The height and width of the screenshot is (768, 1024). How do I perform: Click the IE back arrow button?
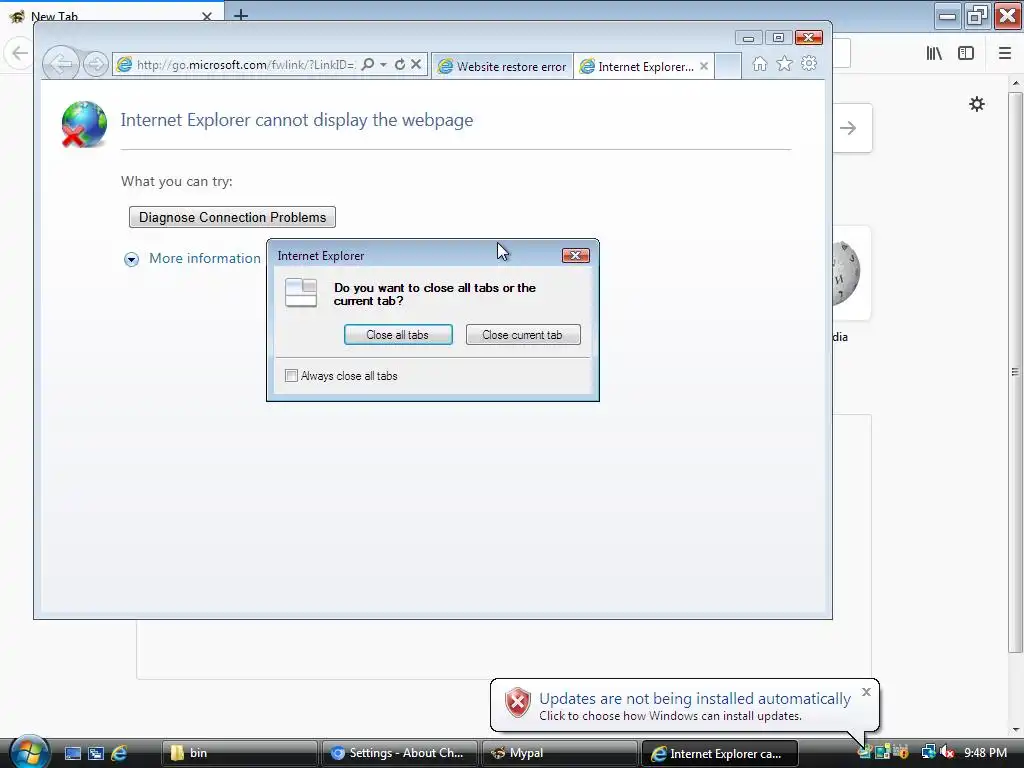(x=61, y=64)
